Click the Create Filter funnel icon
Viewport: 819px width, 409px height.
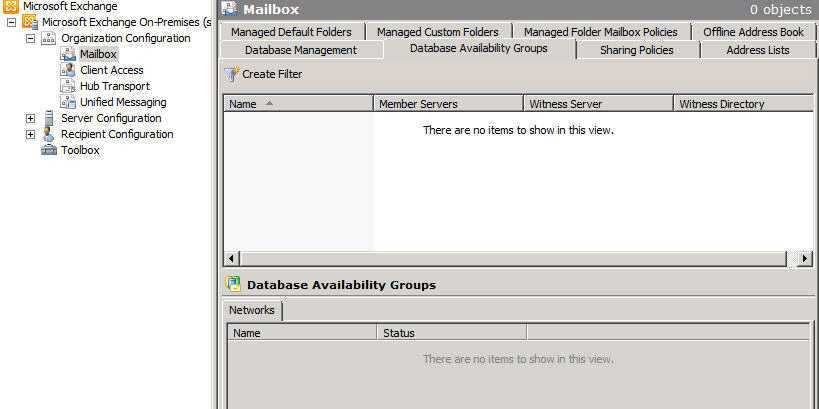click(x=232, y=74)
